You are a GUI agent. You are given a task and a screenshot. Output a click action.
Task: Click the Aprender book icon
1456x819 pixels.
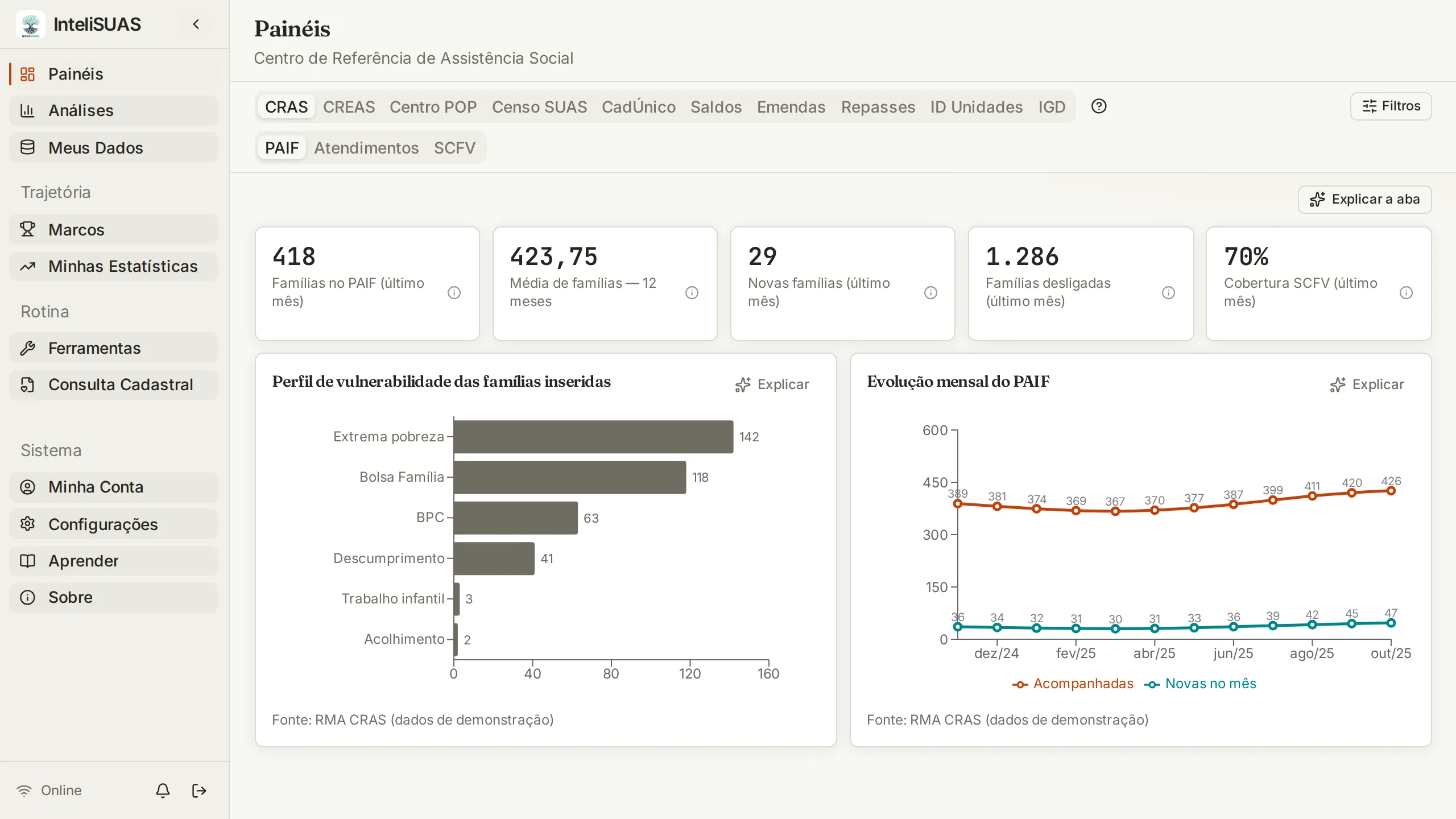27,561
